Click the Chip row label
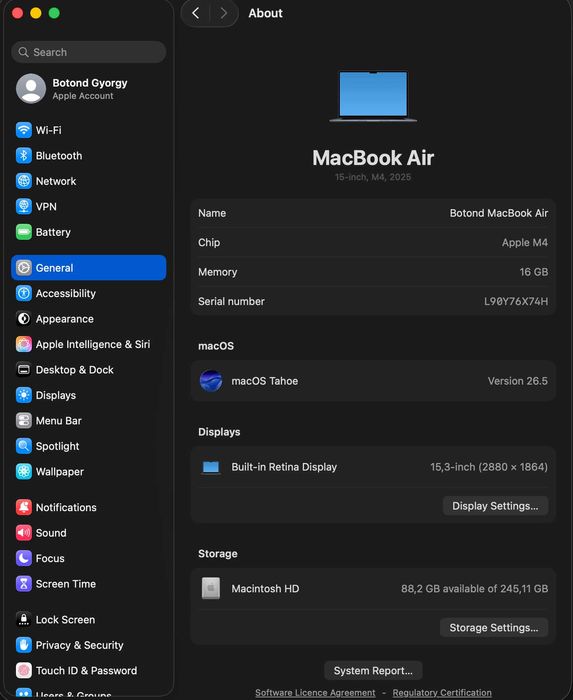This screenshot has height=700, width=573. (209, 242)
